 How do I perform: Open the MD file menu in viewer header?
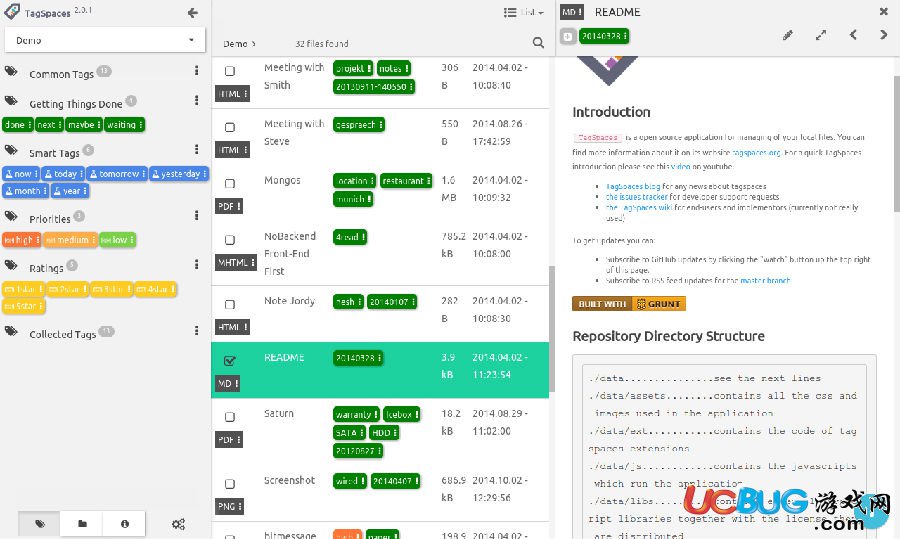(571, 12)
